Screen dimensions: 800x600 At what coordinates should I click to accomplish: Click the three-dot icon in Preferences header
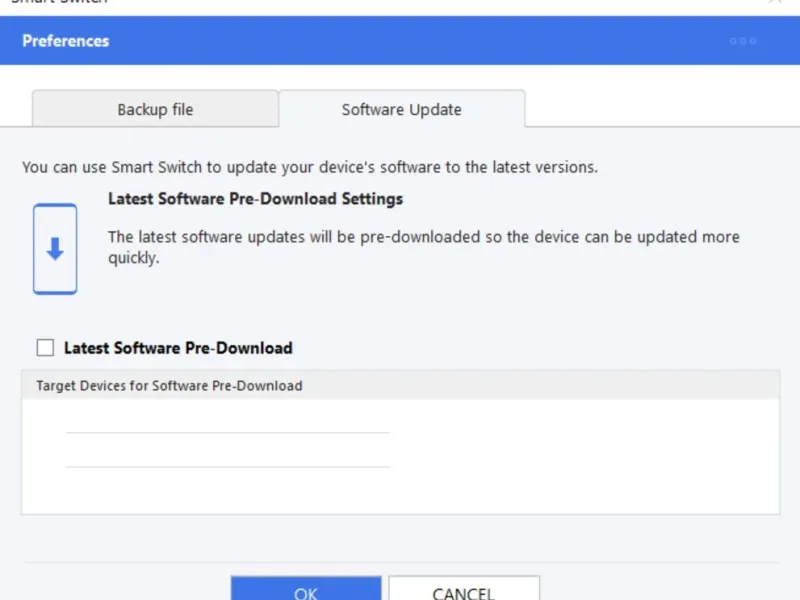click(742, 41)
